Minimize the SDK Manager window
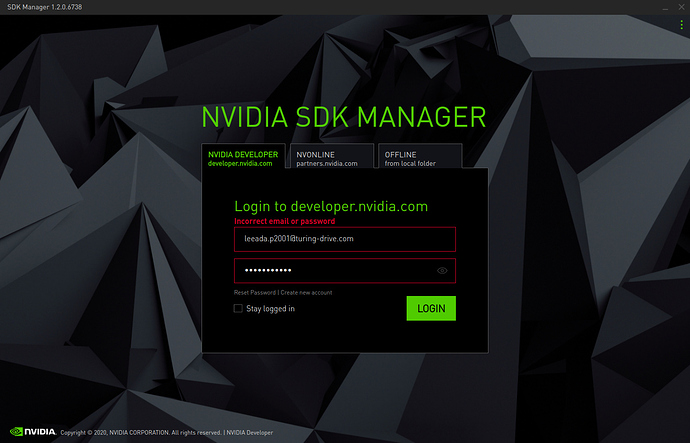Screen dimensions: 690x443 665,7
